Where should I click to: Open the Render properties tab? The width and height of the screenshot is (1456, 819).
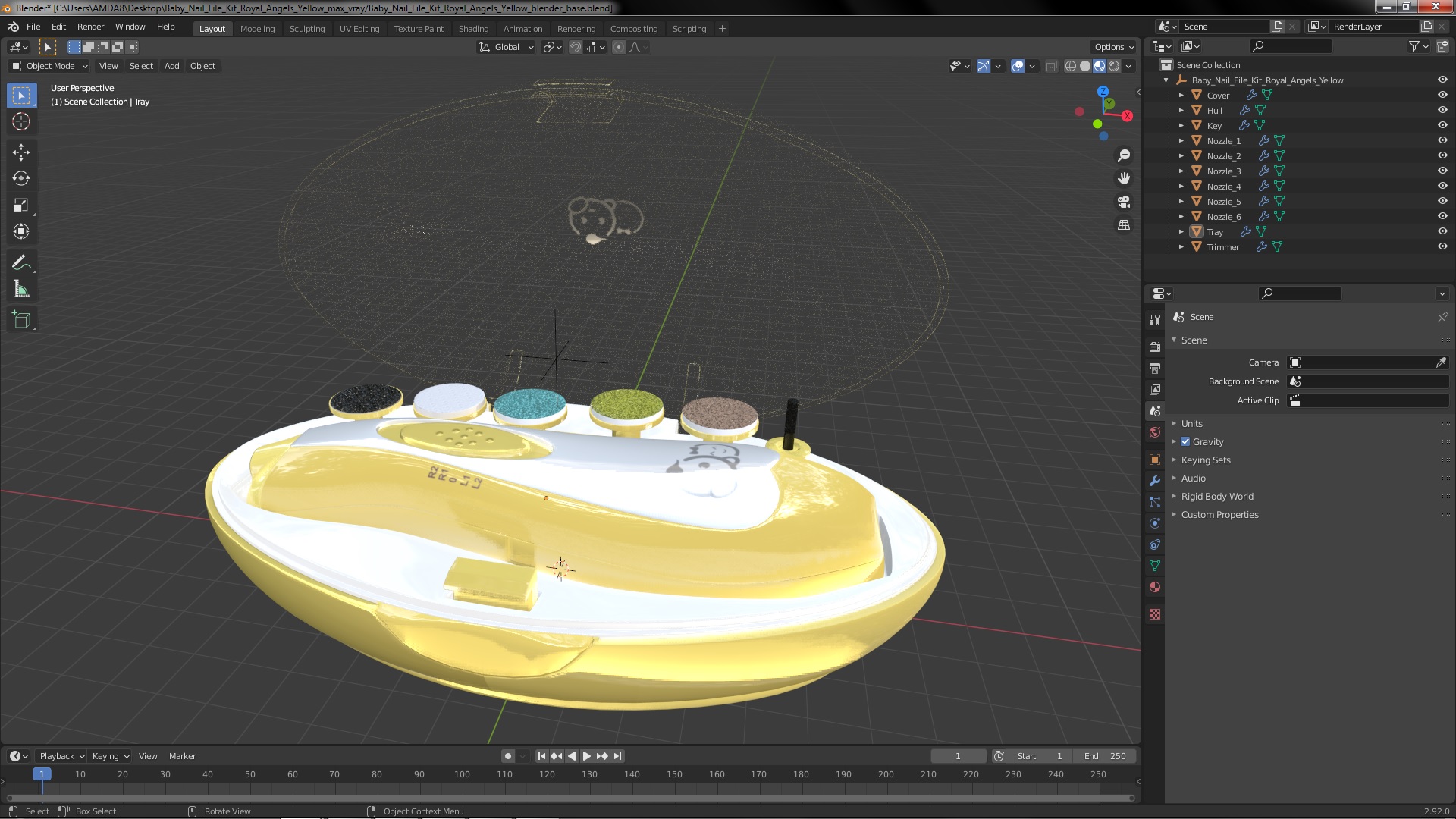point(1155,347)
